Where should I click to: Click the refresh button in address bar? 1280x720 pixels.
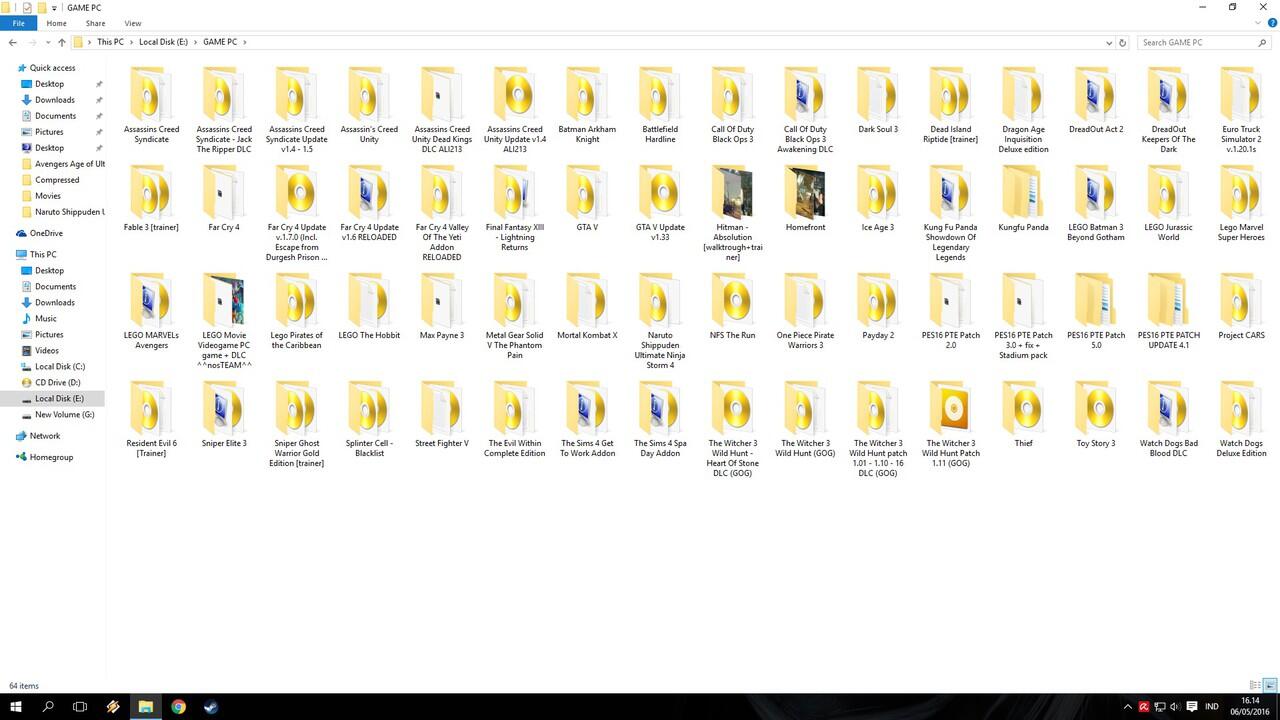tap(1122, 42)
